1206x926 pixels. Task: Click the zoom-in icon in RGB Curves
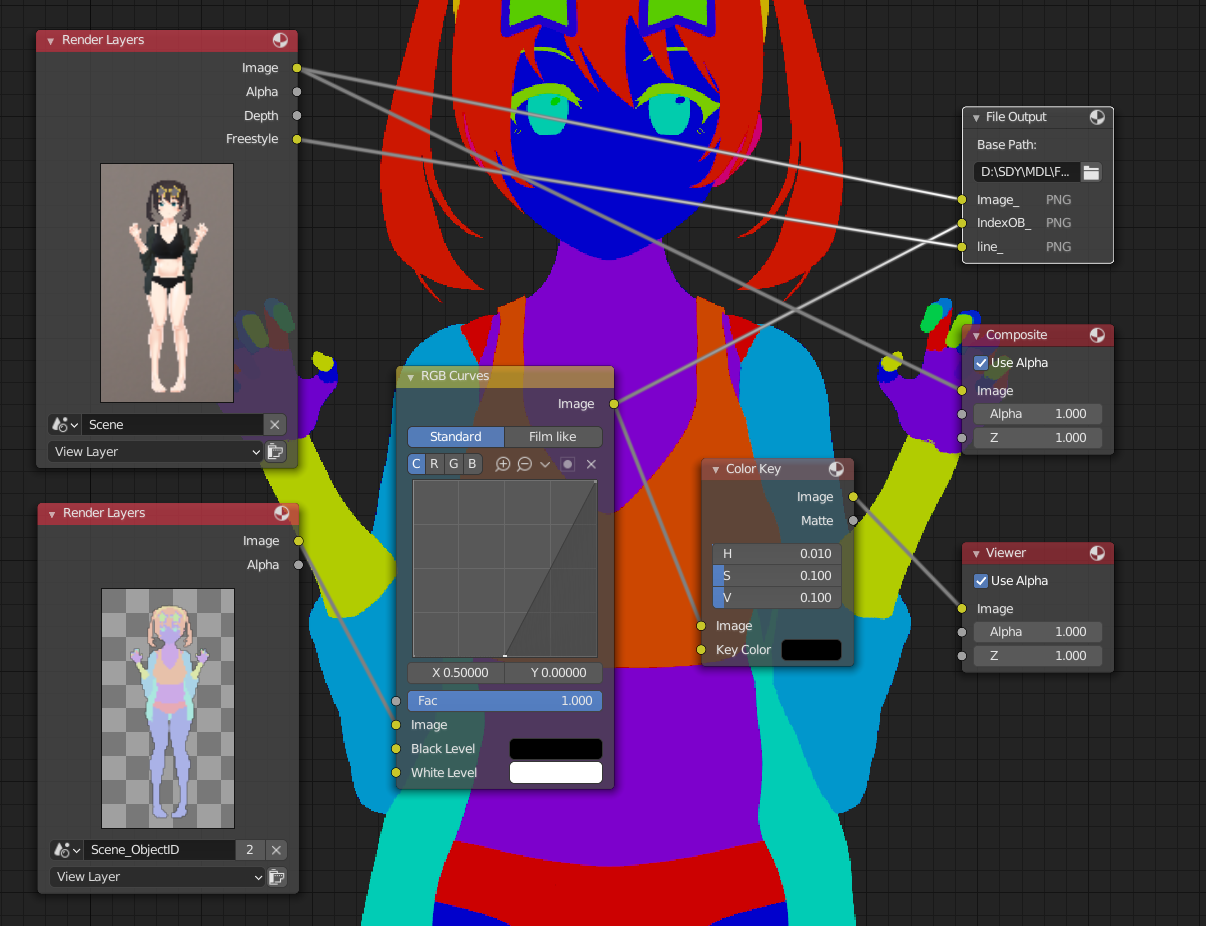pos(504,463)
